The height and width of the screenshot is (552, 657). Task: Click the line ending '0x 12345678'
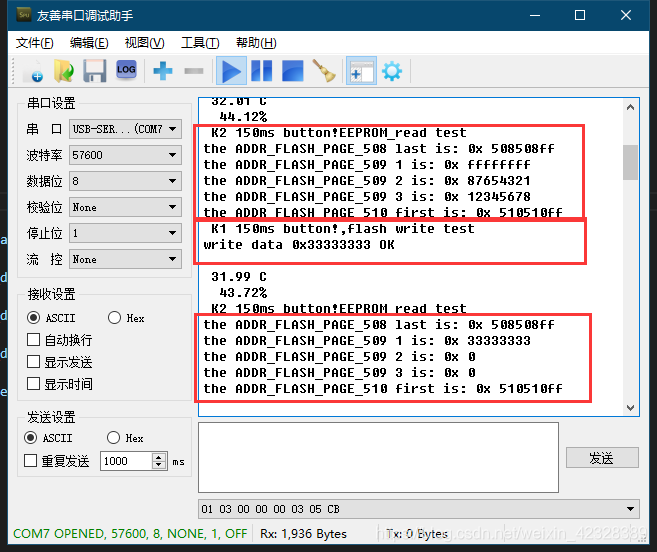click(367, 197)
